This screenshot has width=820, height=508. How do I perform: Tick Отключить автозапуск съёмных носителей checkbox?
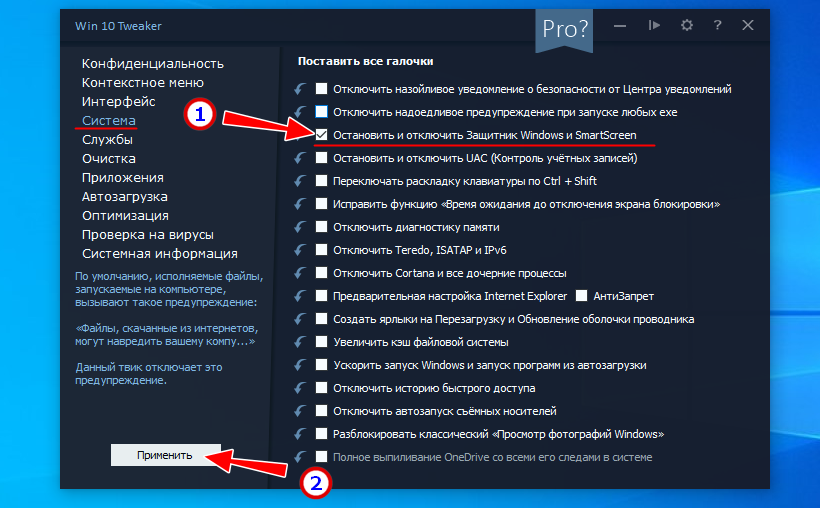(x=322, y=411)
